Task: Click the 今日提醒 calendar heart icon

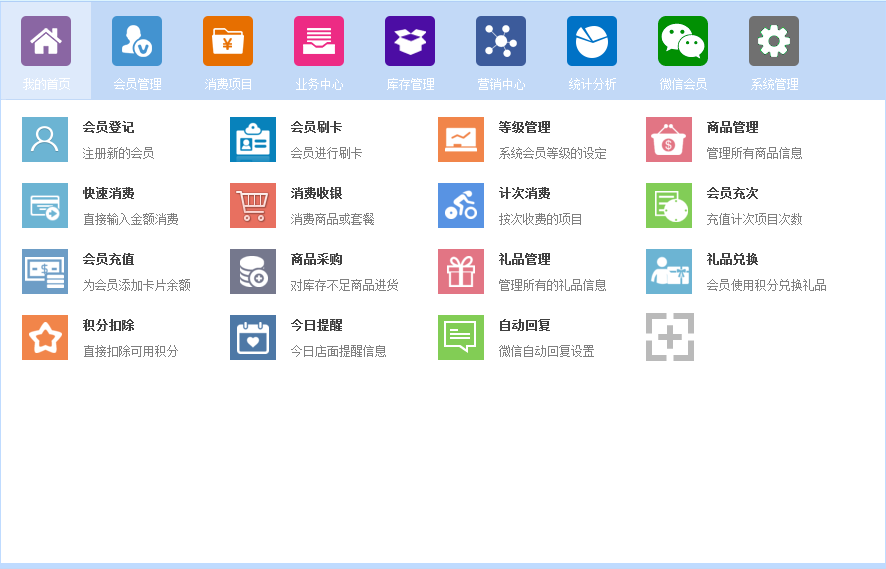Action: [253, 338]
